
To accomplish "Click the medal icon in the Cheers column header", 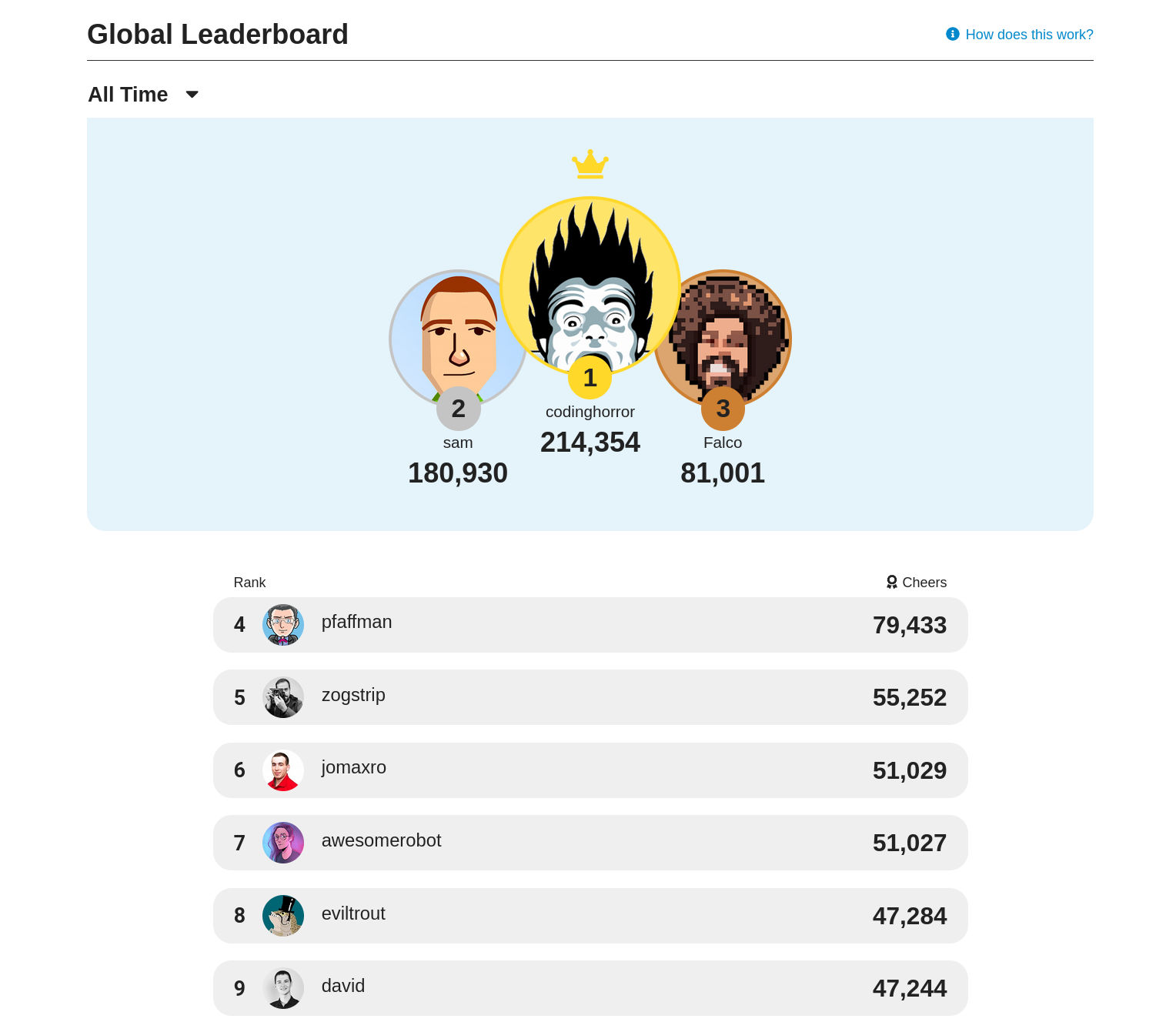I will (892, 583).
